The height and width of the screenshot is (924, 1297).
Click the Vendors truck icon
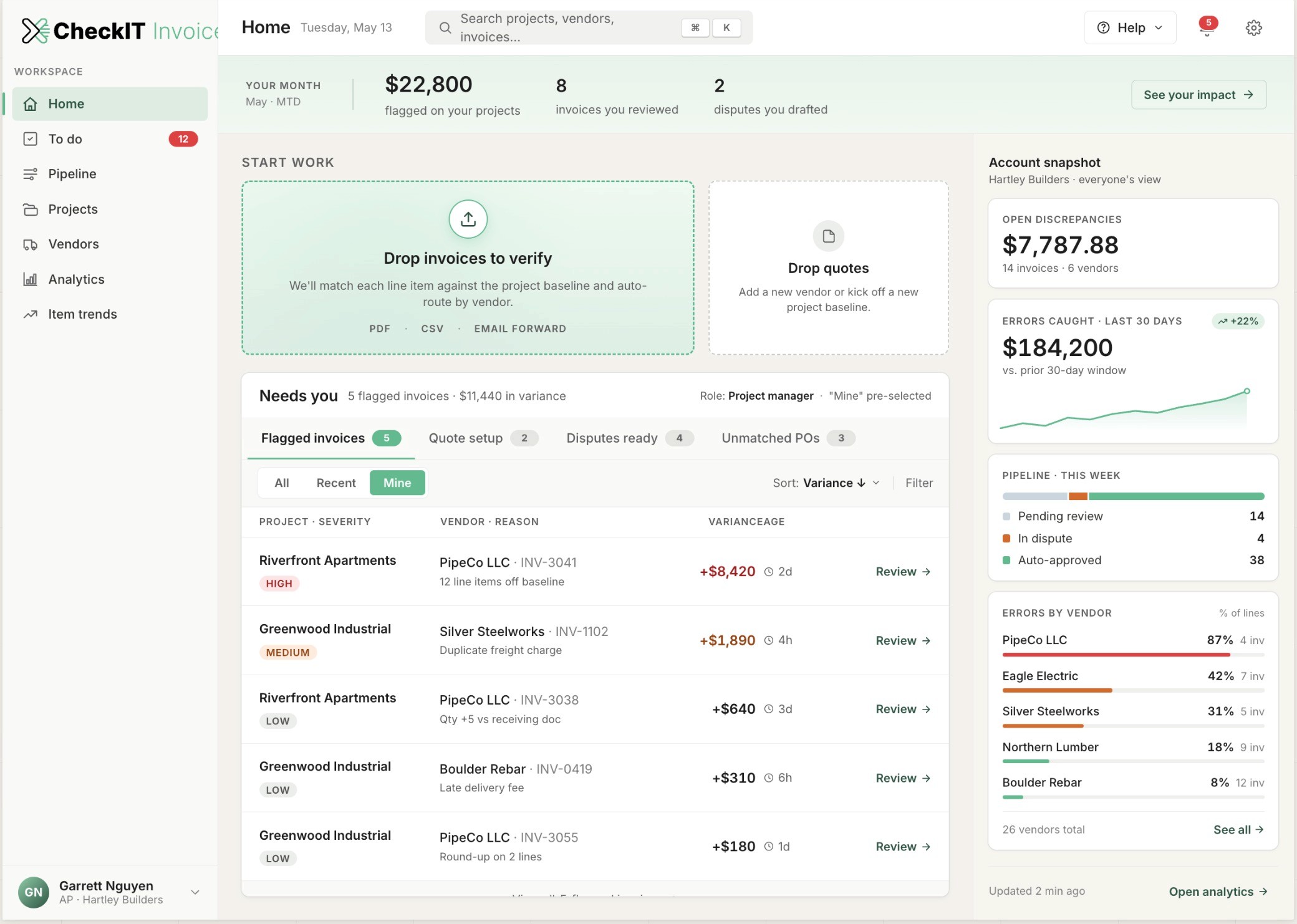(30, 244)
